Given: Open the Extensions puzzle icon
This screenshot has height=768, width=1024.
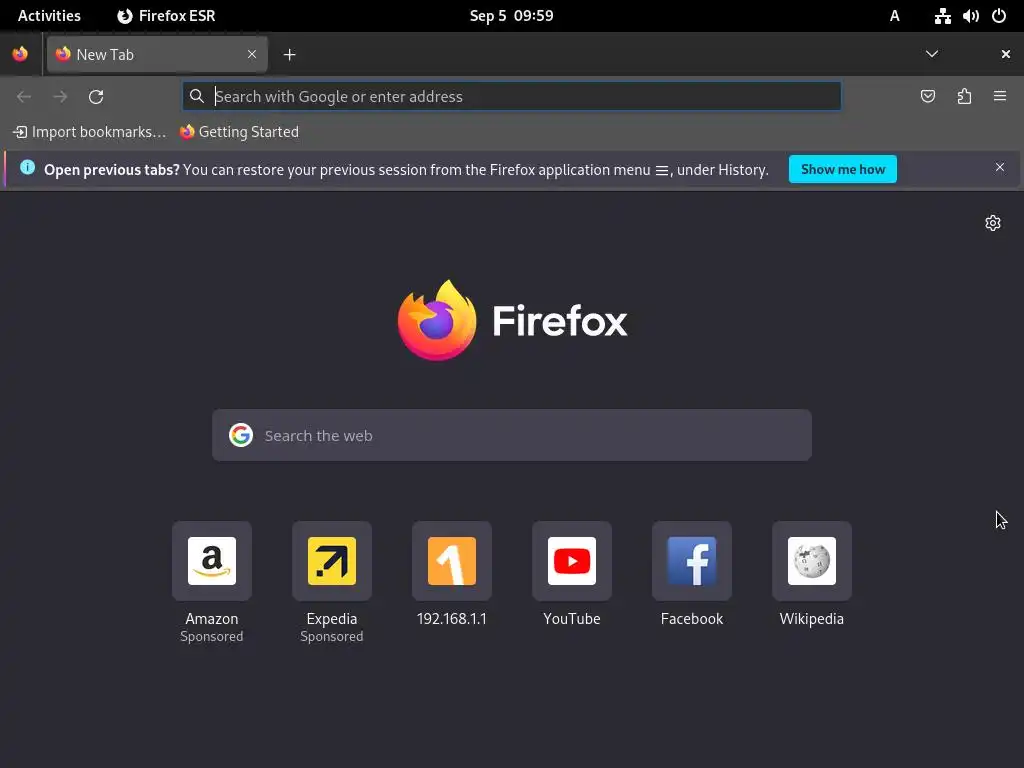Looking at the screenshot, I should 964,97.
